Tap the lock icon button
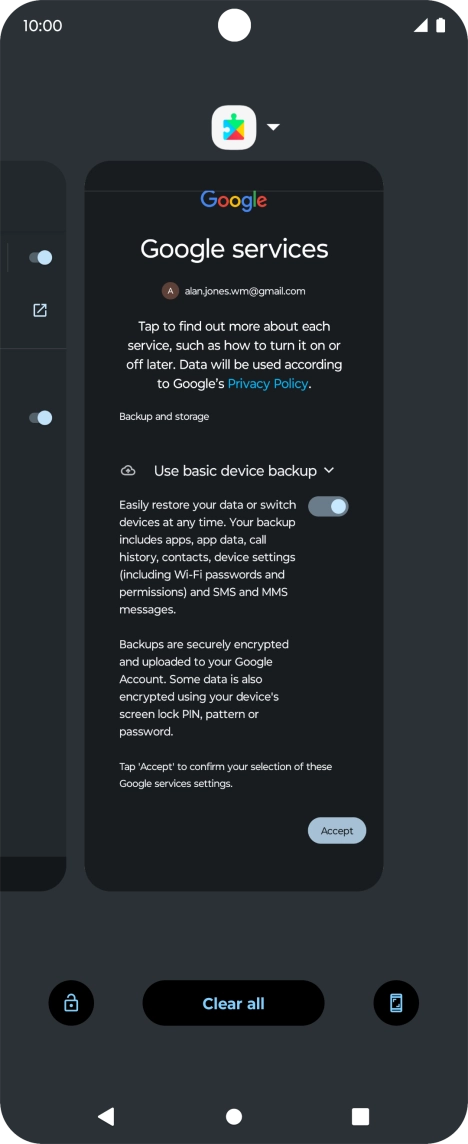The image size is (468, 1144). pyautogui.click(x=72, y=1003)
